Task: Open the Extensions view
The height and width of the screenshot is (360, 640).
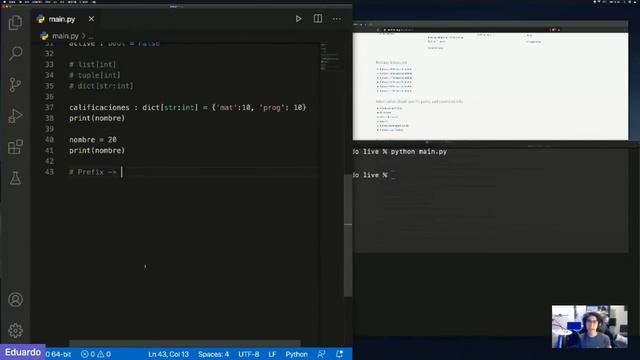Action: click(15, 147)
